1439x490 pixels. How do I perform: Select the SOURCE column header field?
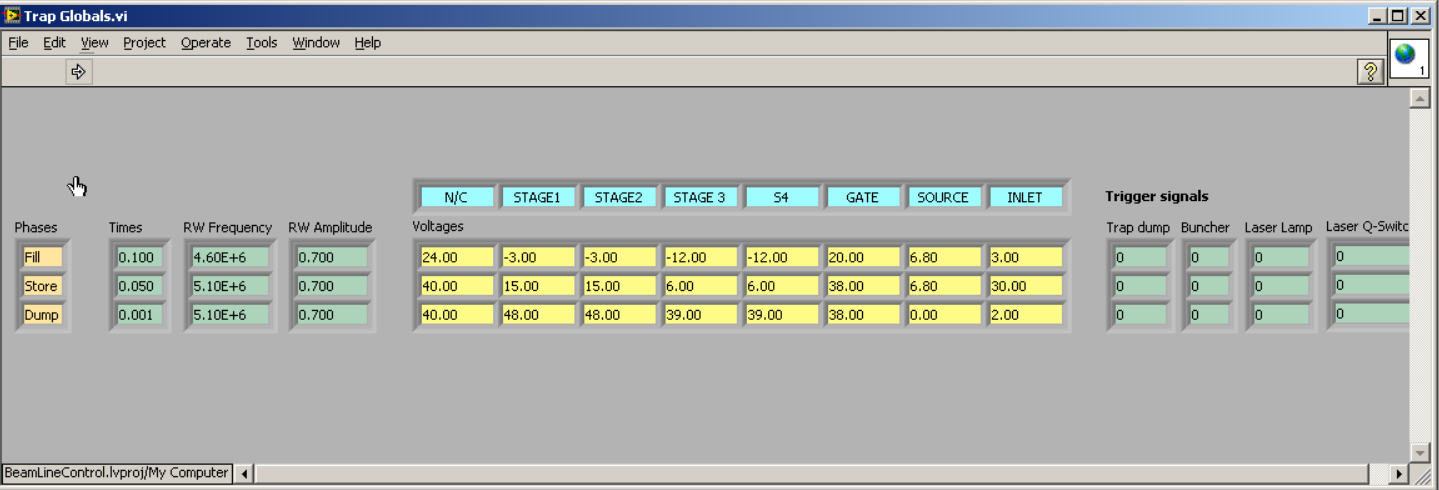point(943,197)
